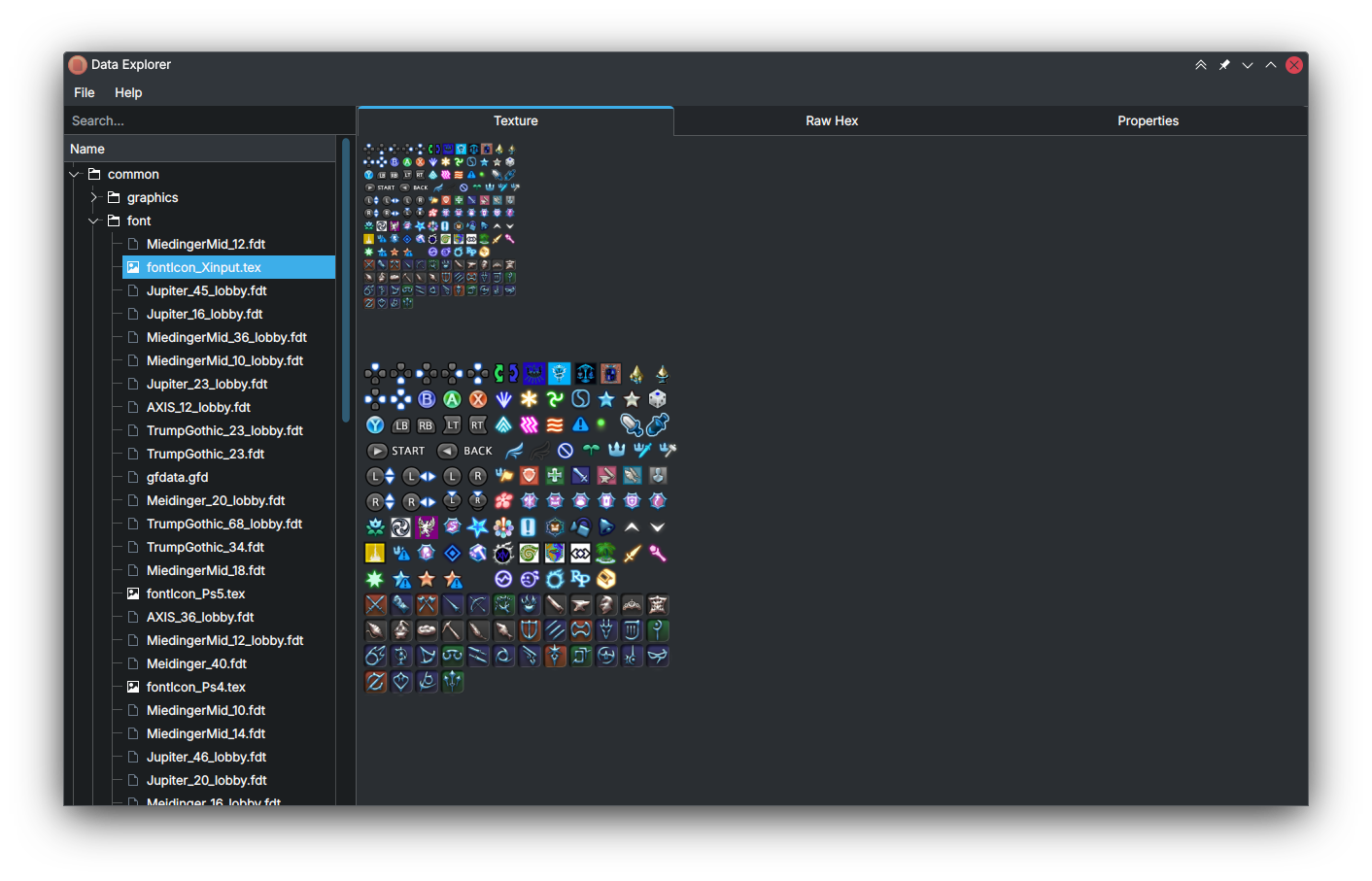Screen dimensions: 1372x881
Task: Expand the graphics folder tree node
Action: (x=94, y=197)
